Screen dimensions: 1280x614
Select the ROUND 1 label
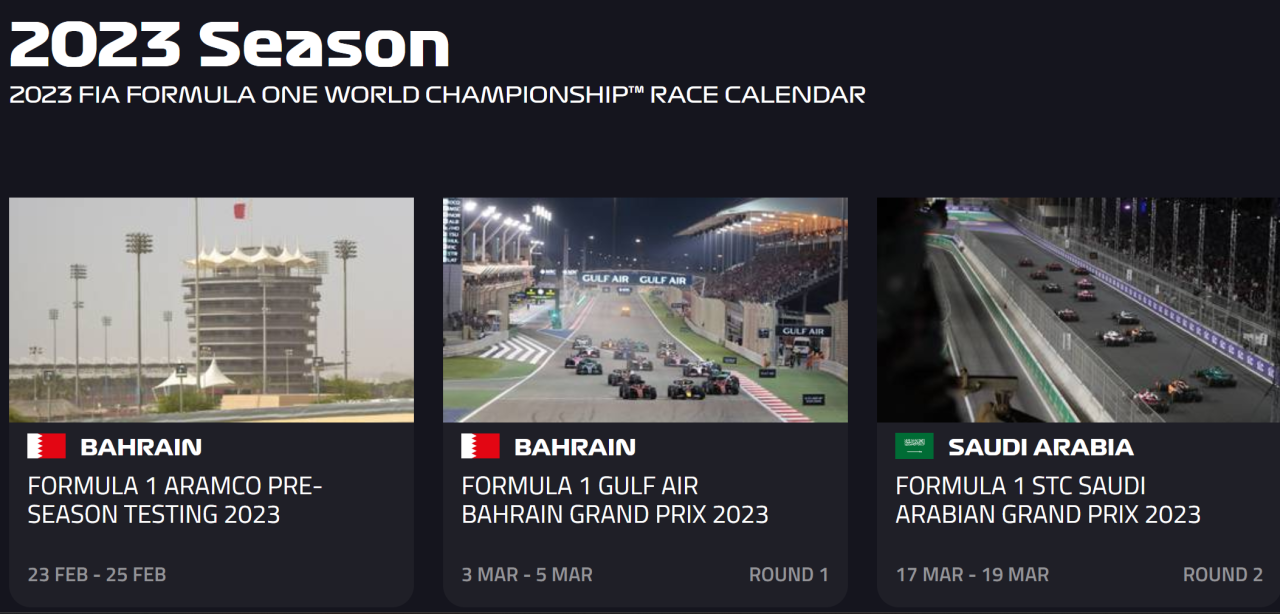point(789,575)
